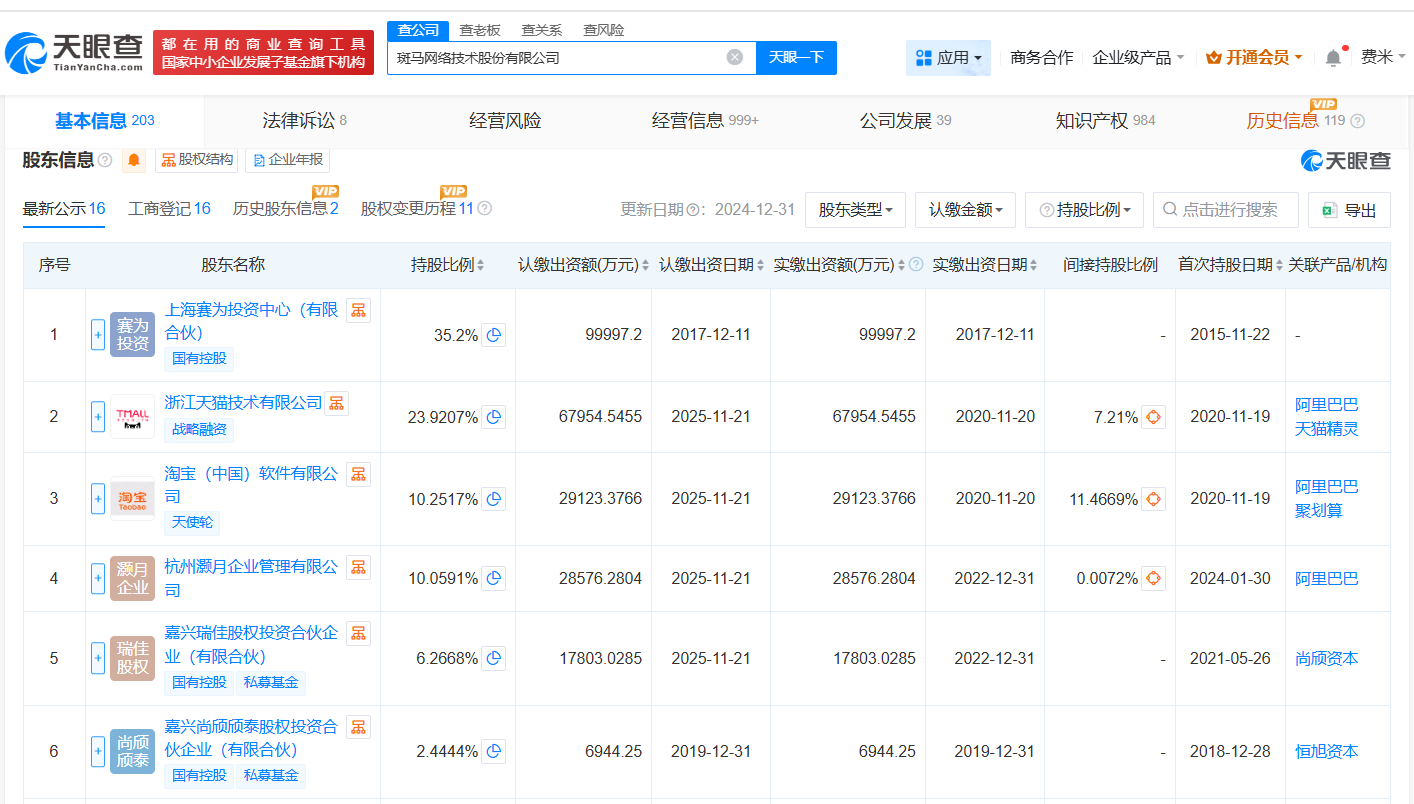Click the 导出 export button
Image resolution: width=1414 pixels, height=804 pixels.
[x=1349, y=210]
